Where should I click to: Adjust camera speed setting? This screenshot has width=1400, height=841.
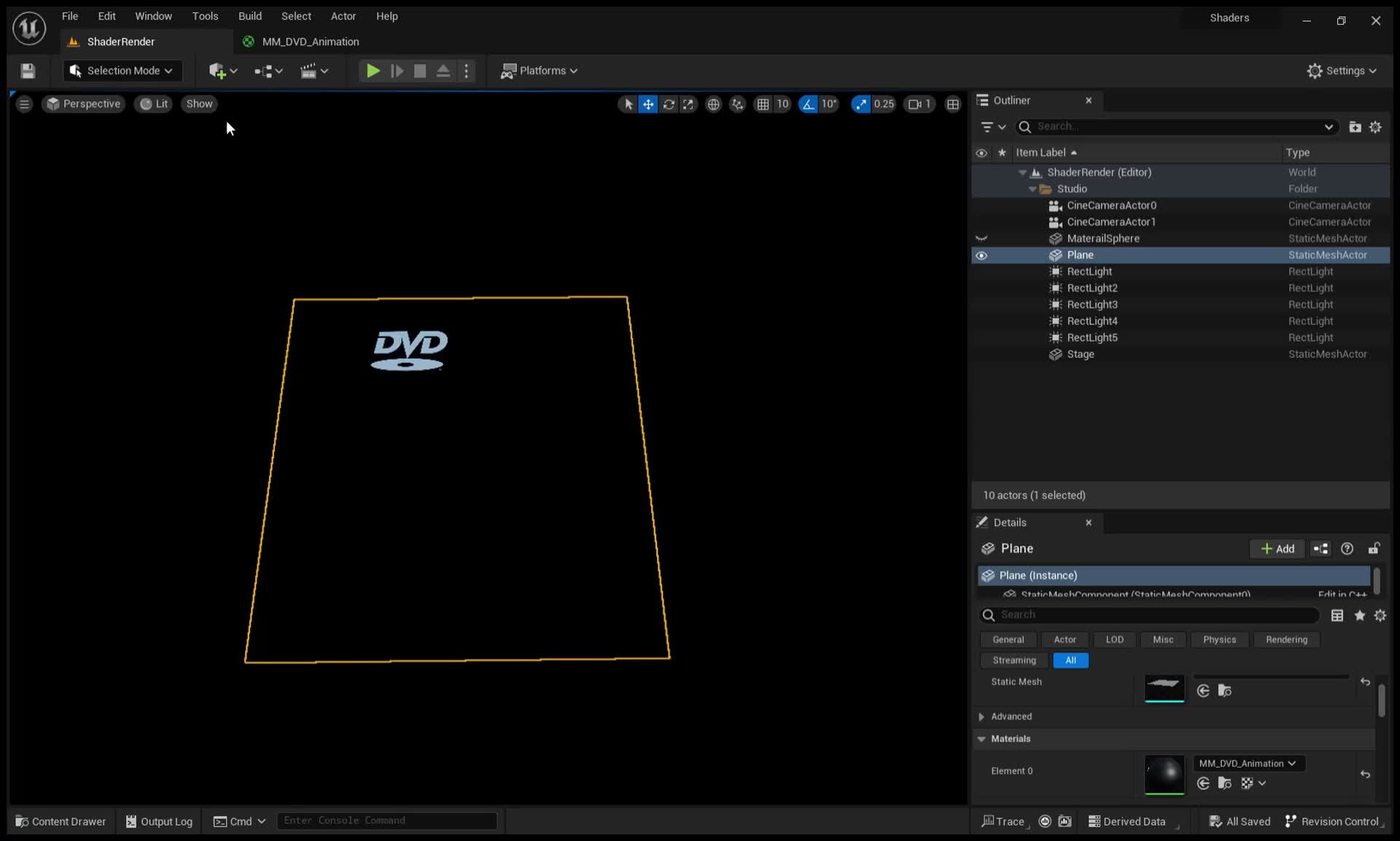click(x=919, y=104)
